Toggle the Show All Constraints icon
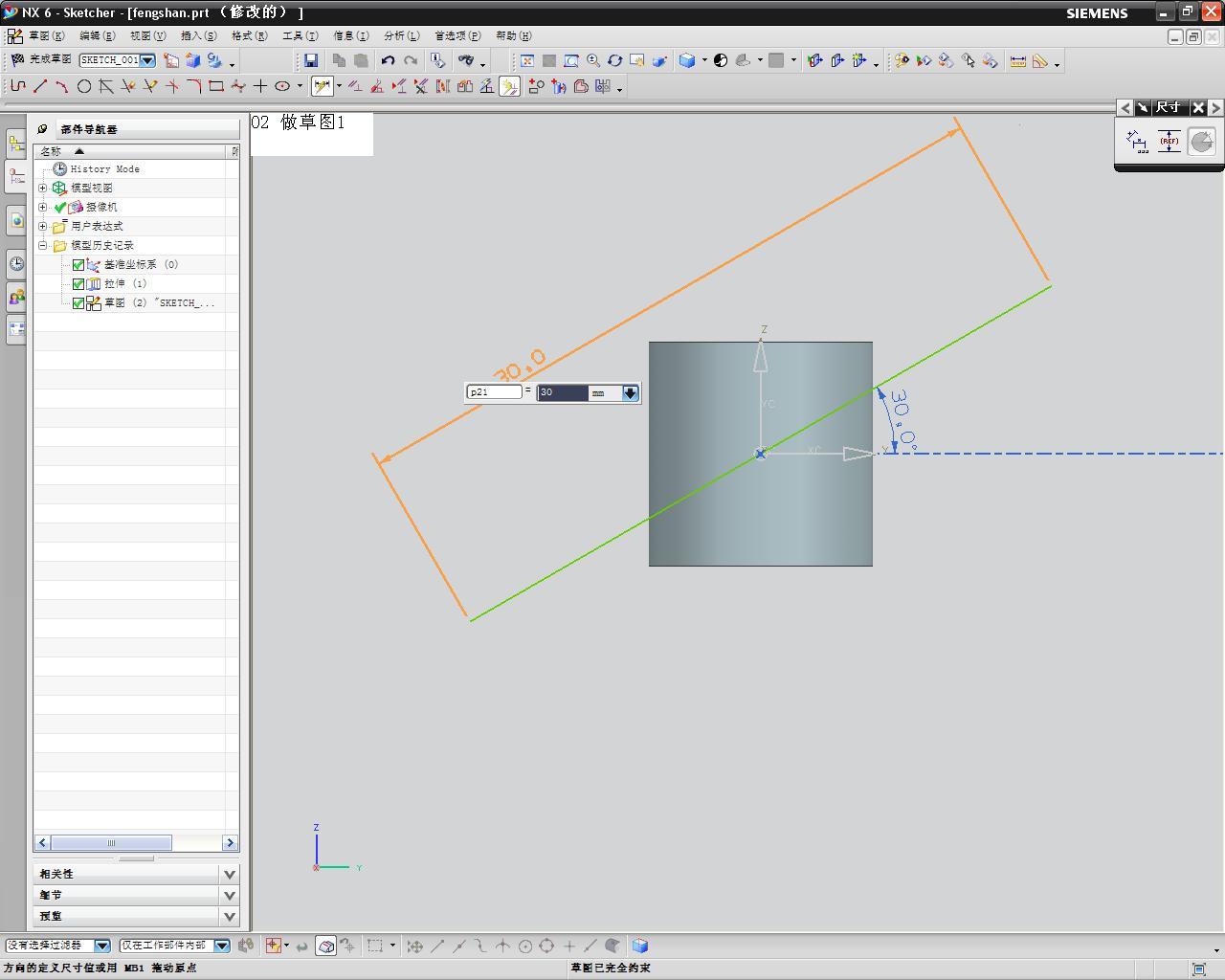1225x980 pixels. tap(399, 86)
